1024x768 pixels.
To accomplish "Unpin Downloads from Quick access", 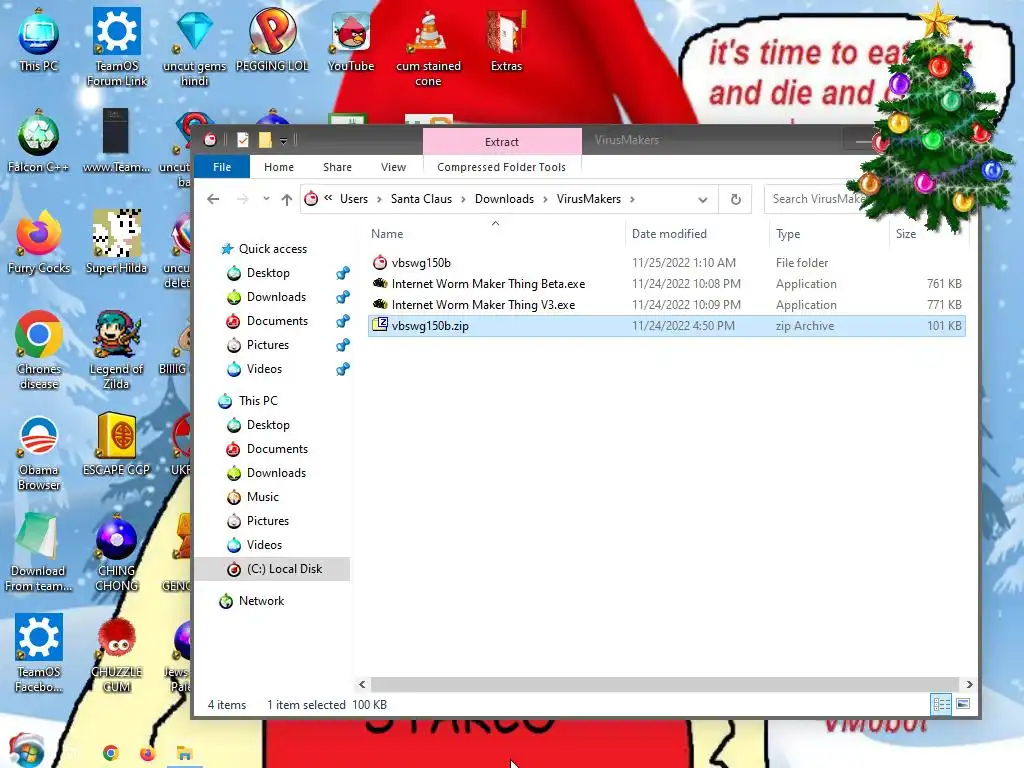I will [x=343, y=297].
